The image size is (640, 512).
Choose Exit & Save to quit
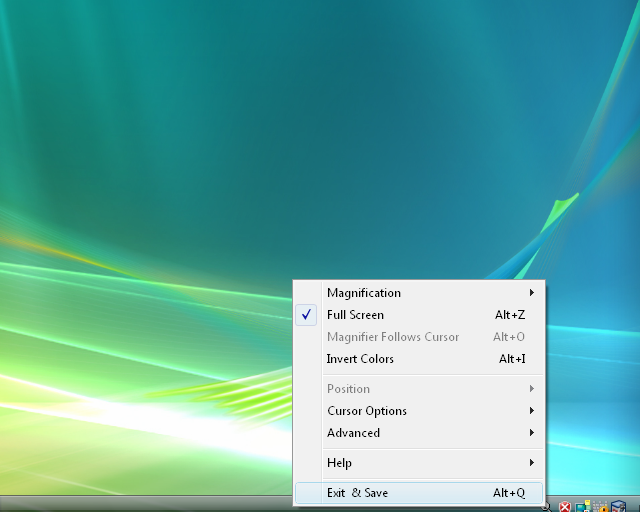[x=357, y=493]
